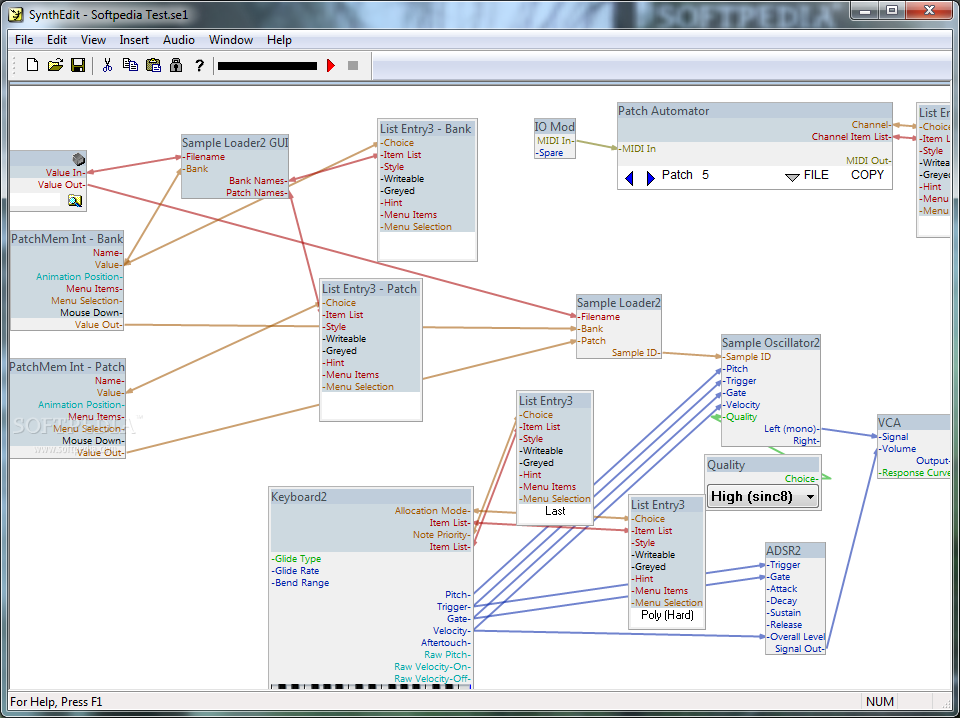Image resolution: width=960 pixels, height=718 pixels.
Task: Stop audio with the grey stop button
Action: (x=353, y=65)
